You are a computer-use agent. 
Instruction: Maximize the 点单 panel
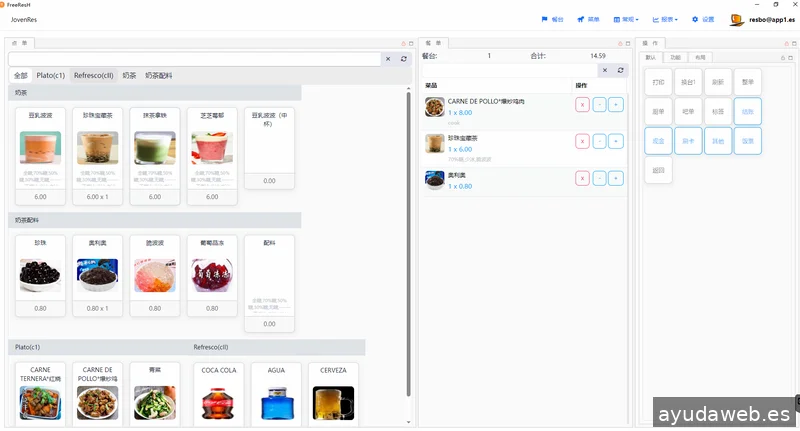click(x=411, y=43)
